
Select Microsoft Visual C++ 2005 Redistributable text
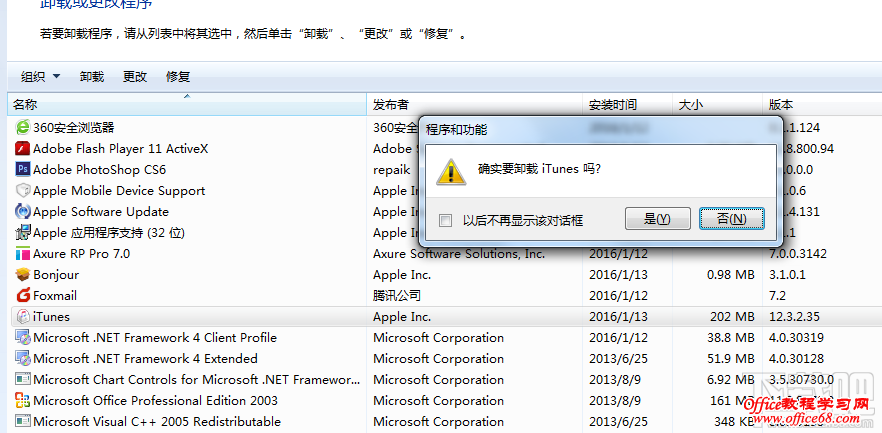[157, 422]
